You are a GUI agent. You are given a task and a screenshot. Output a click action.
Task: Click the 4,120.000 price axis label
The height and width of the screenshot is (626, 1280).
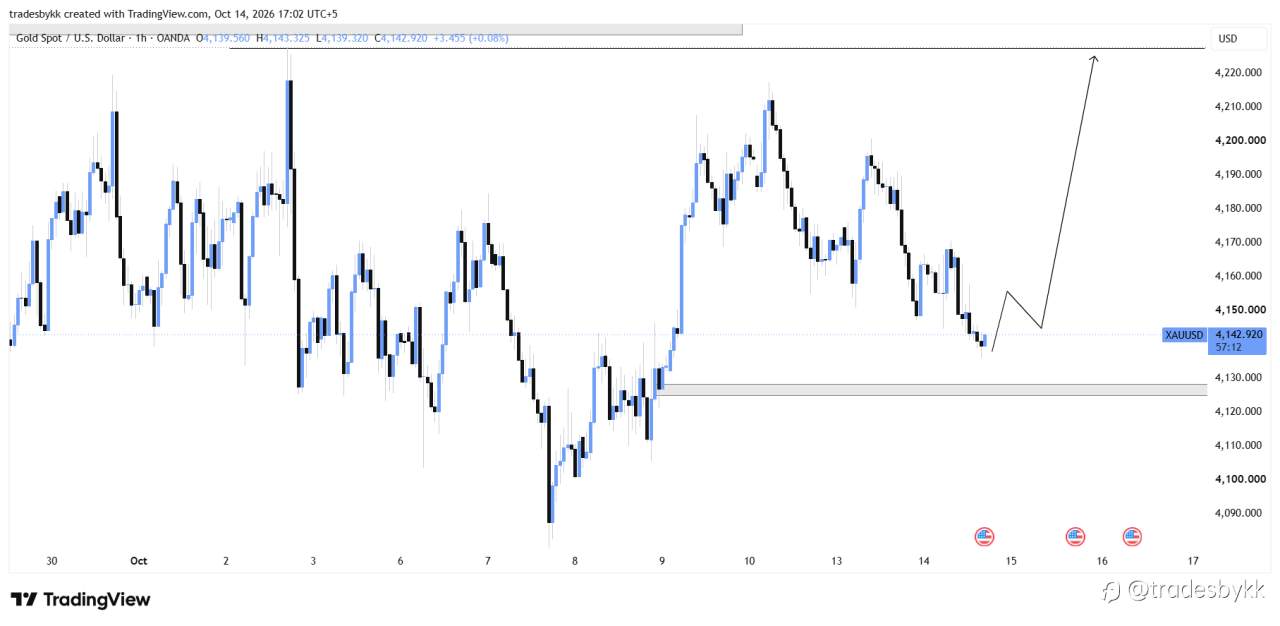tap(1238, 412)
